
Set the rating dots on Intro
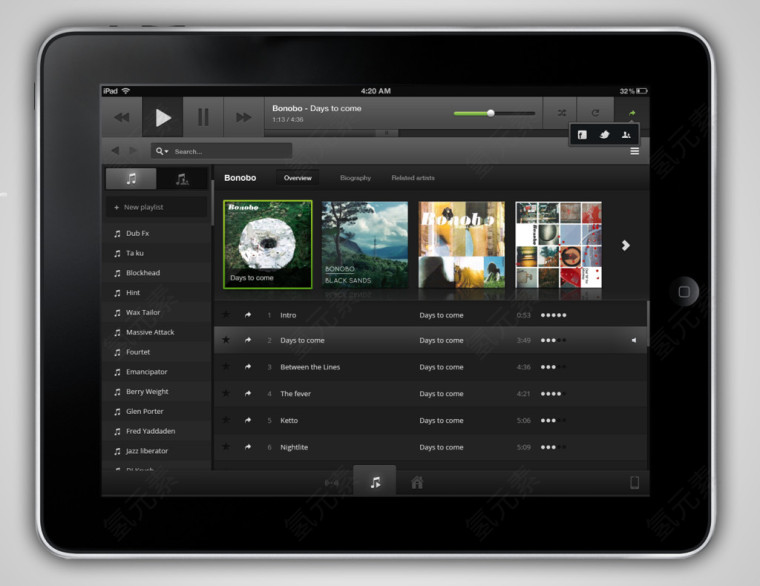click(554, 315)
